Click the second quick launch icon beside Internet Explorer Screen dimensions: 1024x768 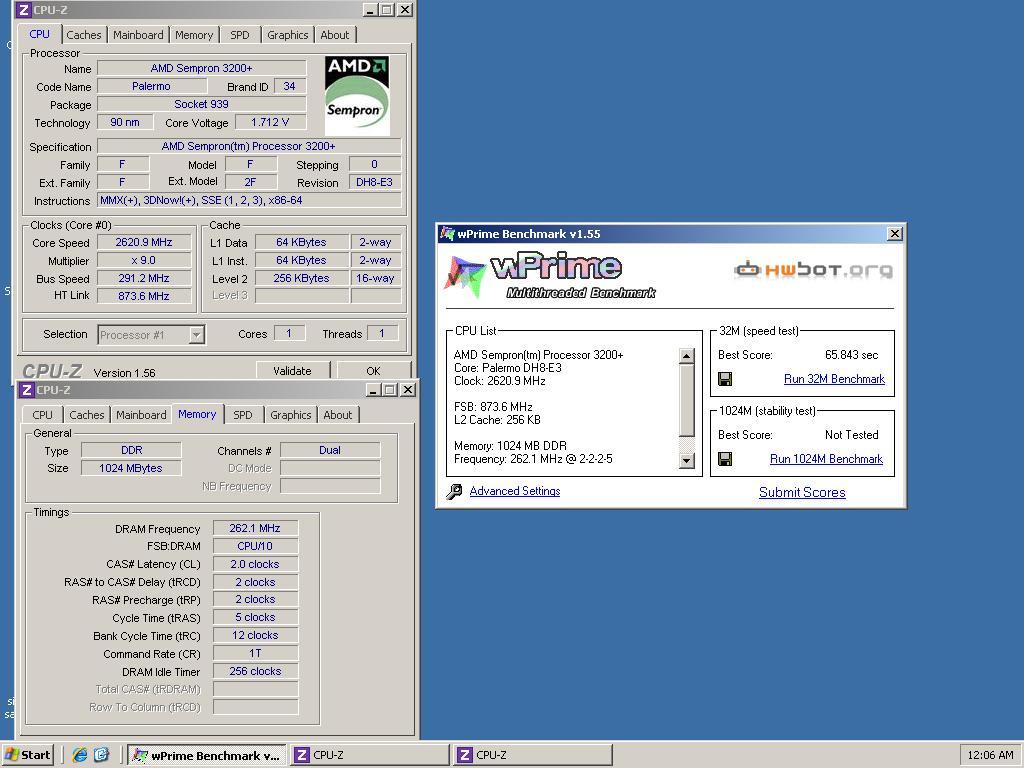[102, 755]
